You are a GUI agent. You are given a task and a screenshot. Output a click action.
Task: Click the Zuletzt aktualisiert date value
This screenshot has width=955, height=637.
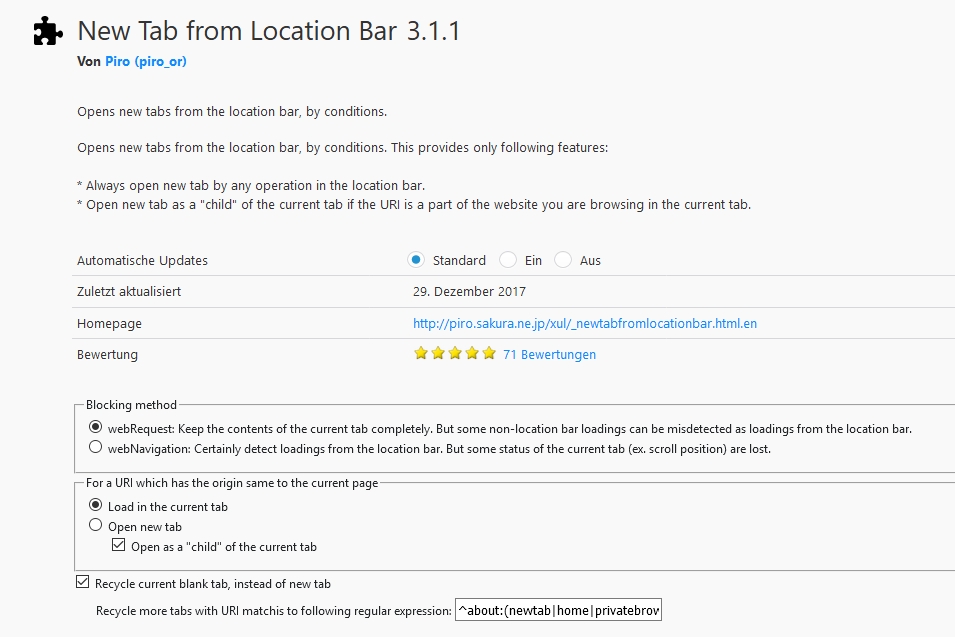[469, 292]
